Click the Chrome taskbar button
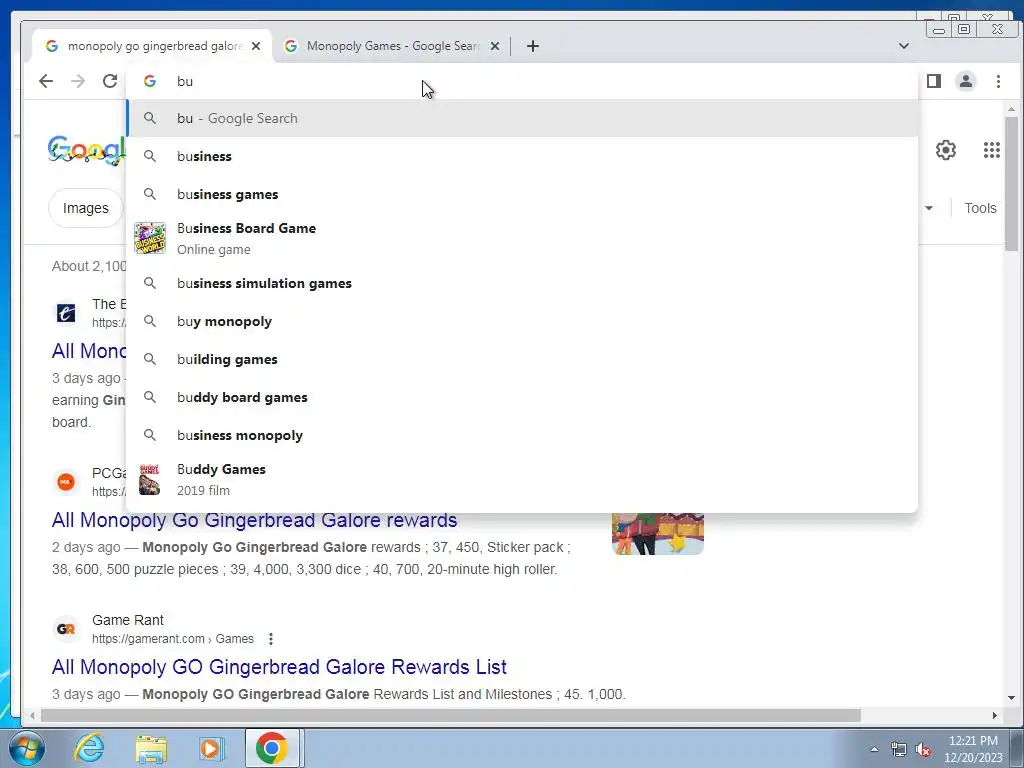Image resolution: width=1024 pixels, height=768 pixels. click(x=272, y=748)
